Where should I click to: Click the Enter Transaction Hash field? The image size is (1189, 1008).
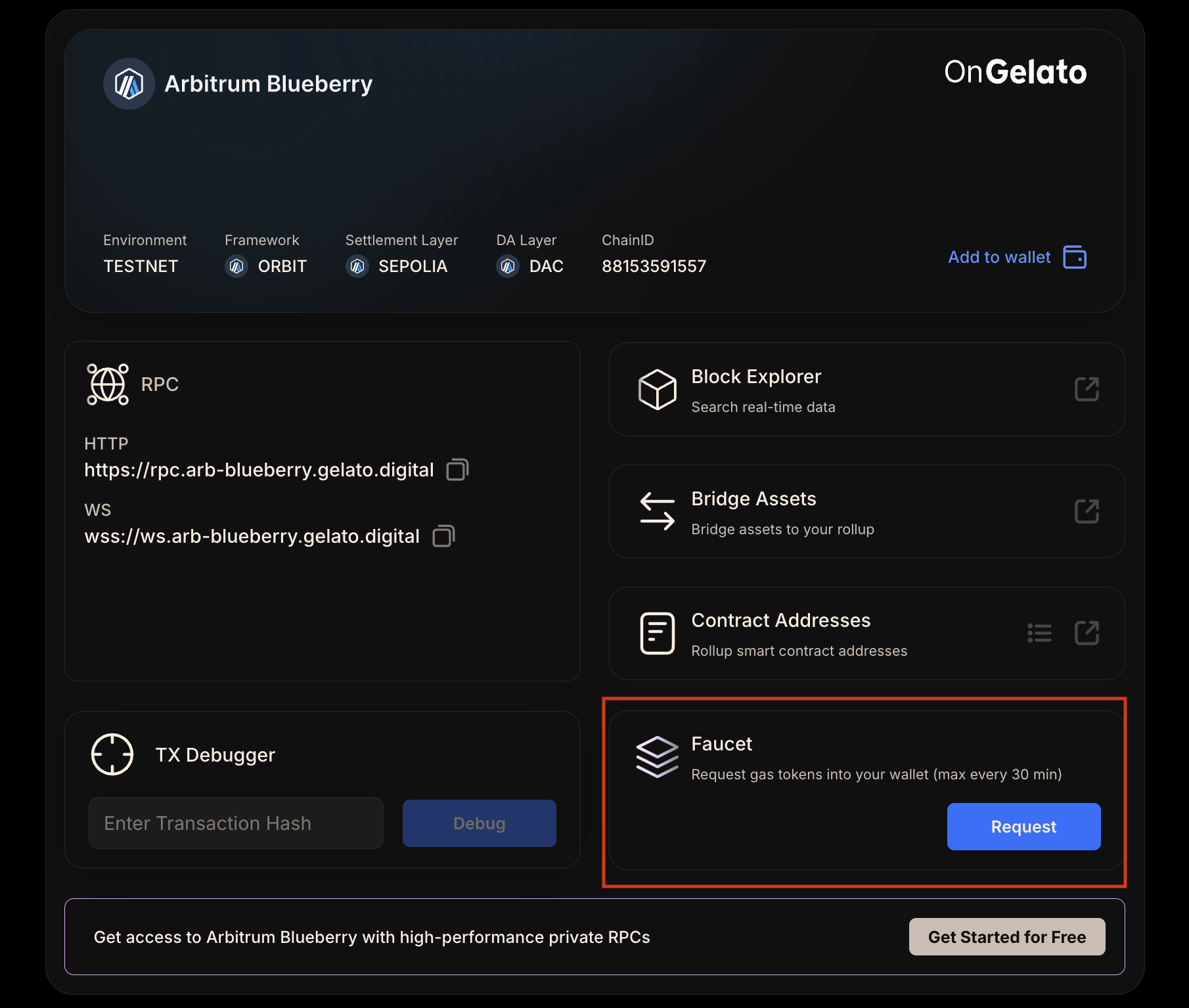(x=236, y=823)
